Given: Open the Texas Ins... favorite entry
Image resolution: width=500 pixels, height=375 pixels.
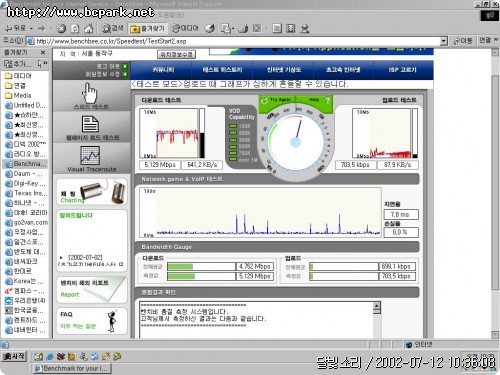Looking at the screenshot, I should (25, 193).
